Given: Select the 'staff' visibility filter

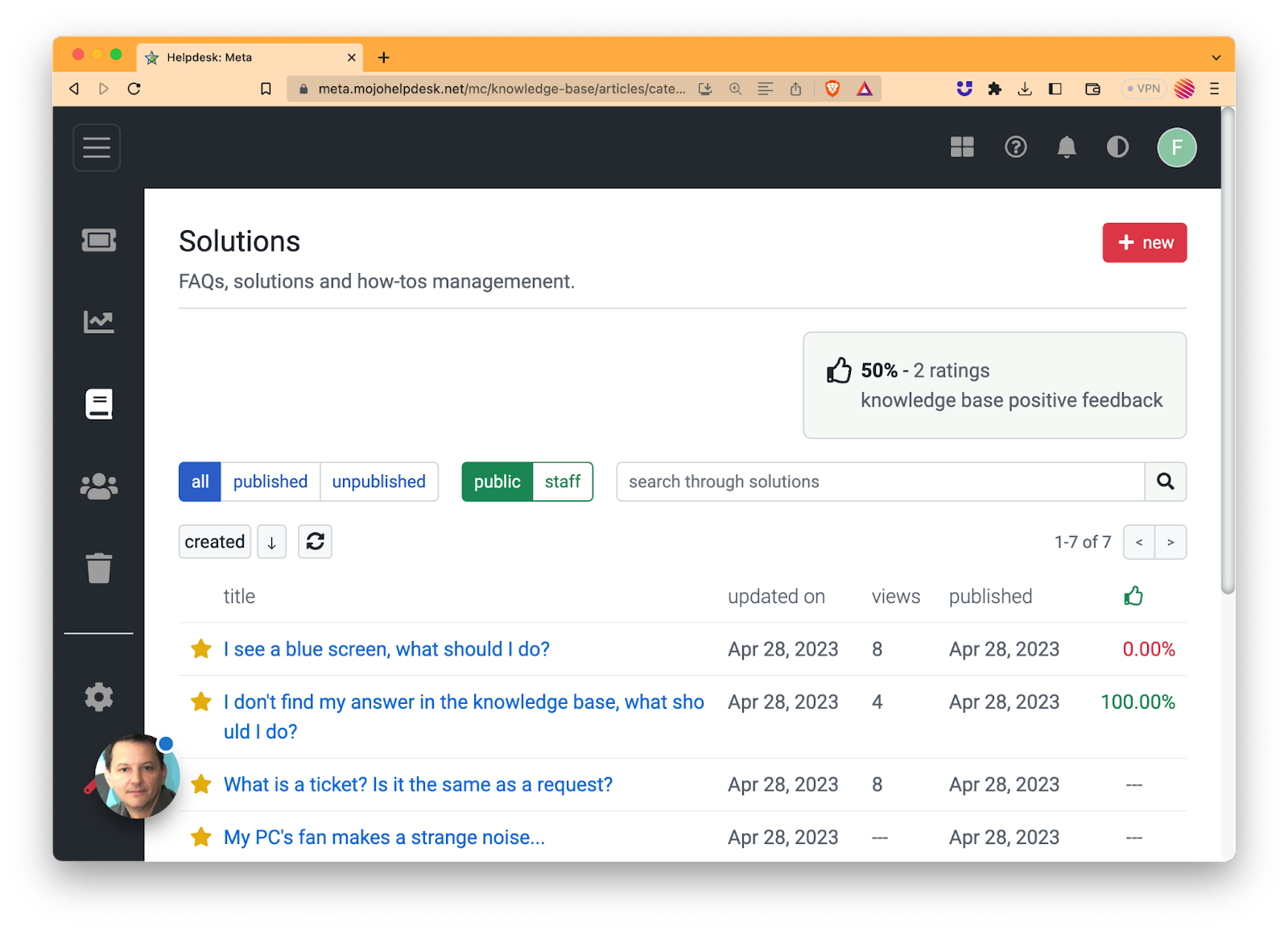Looking at the screenshot, I should coord(563,482).
